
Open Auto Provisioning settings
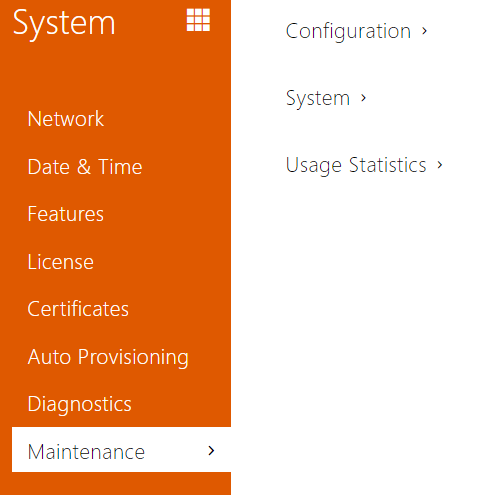pos(108,357)
